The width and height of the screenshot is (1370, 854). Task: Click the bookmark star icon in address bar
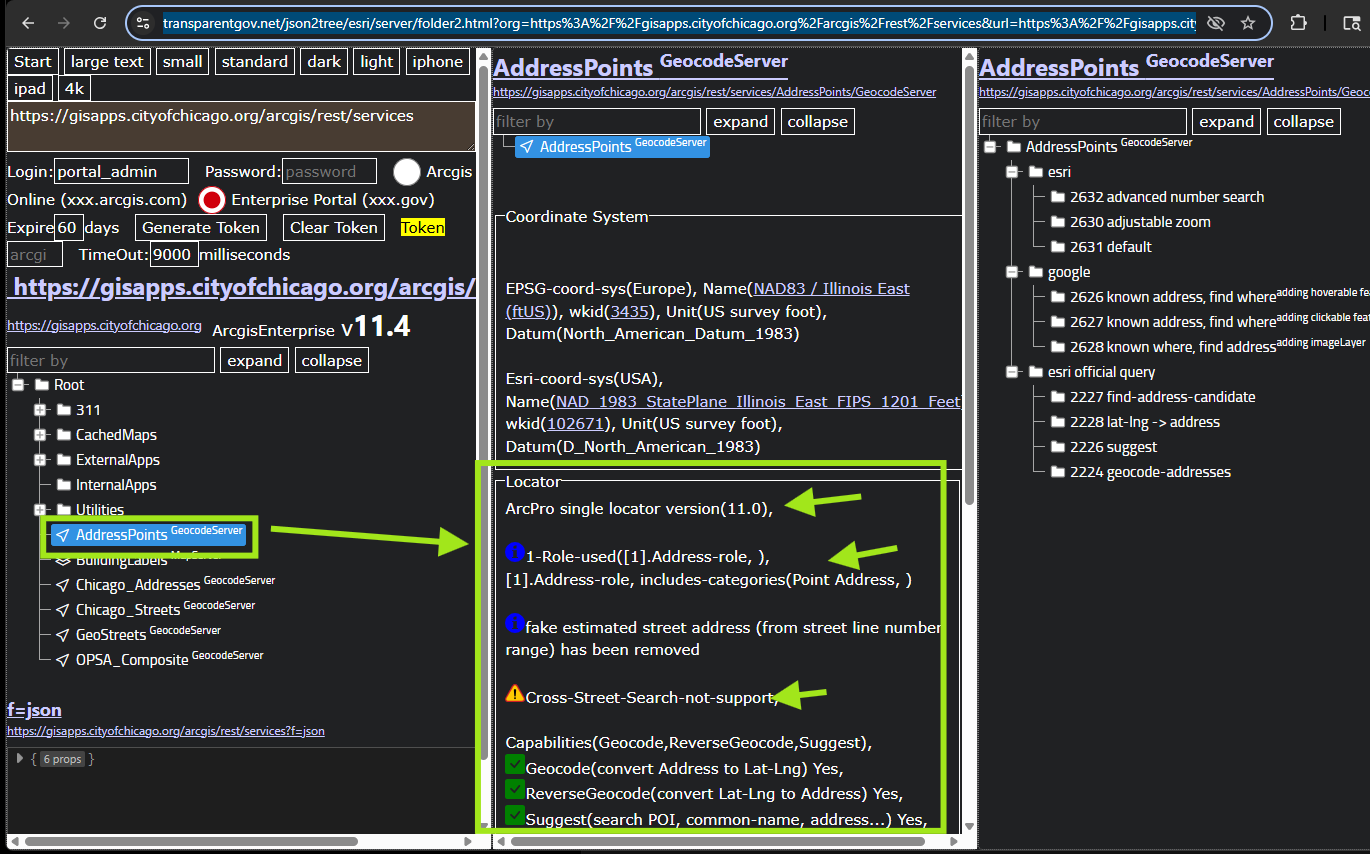coord(1247,23)
